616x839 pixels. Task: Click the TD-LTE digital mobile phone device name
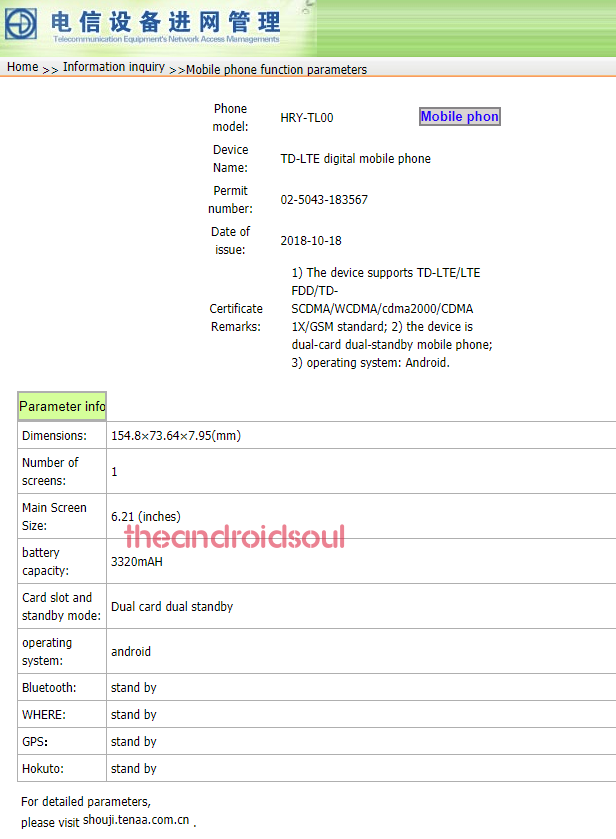tap(356, 158)
